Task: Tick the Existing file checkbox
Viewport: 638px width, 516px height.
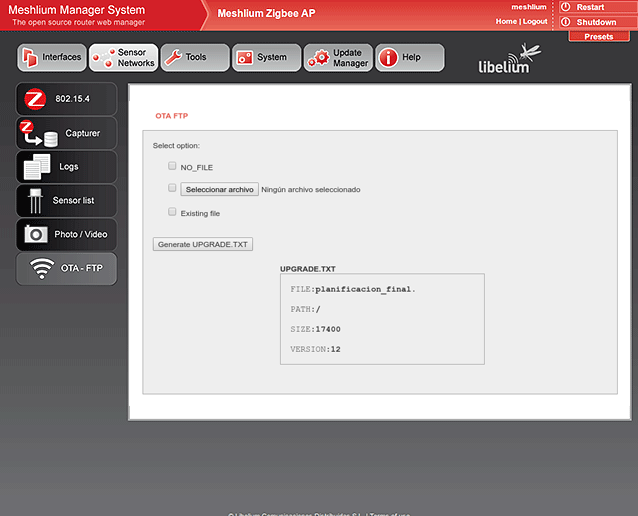Action: [x=172, y=212]
